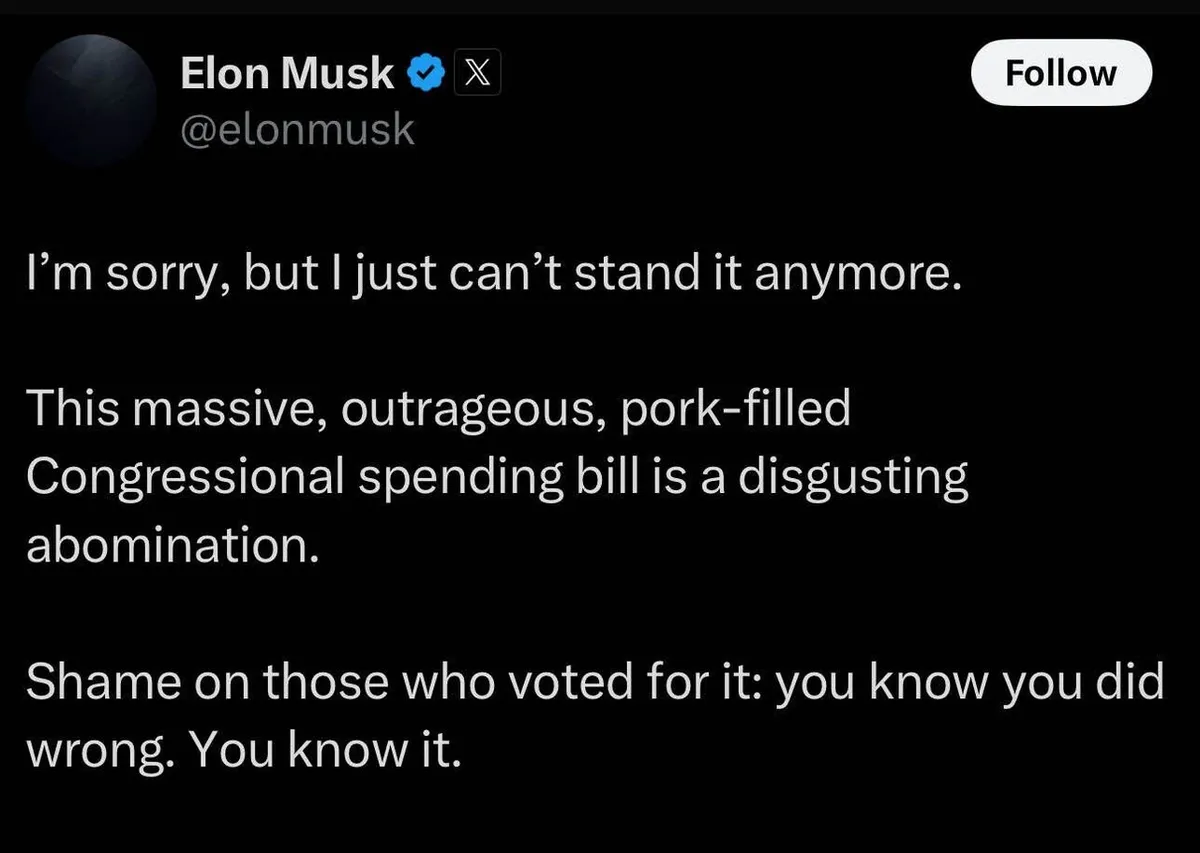Click the blue verified checkmark badge
This screenshot has height=853, width=1200.
pos(427,73)
